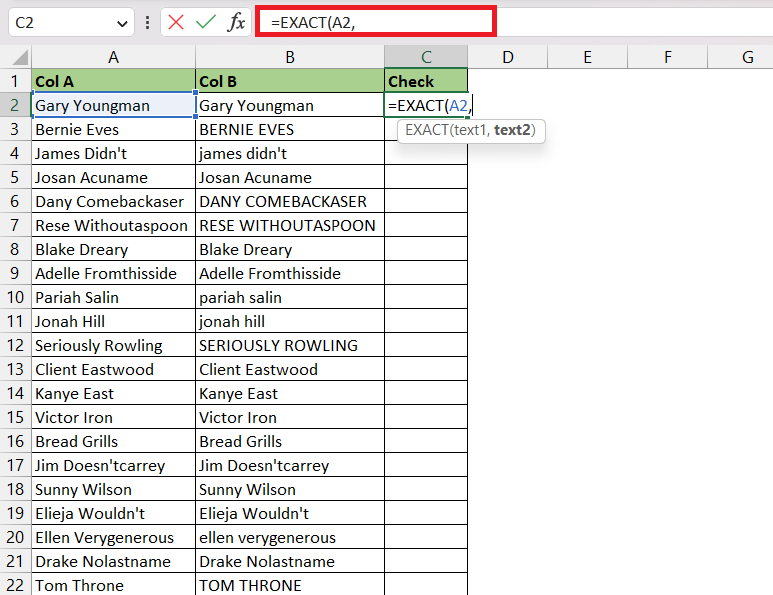Click cell B19 'Elieja Wouldn't'
The height and width of the screenshot is (595, 773).
[290, 513]
